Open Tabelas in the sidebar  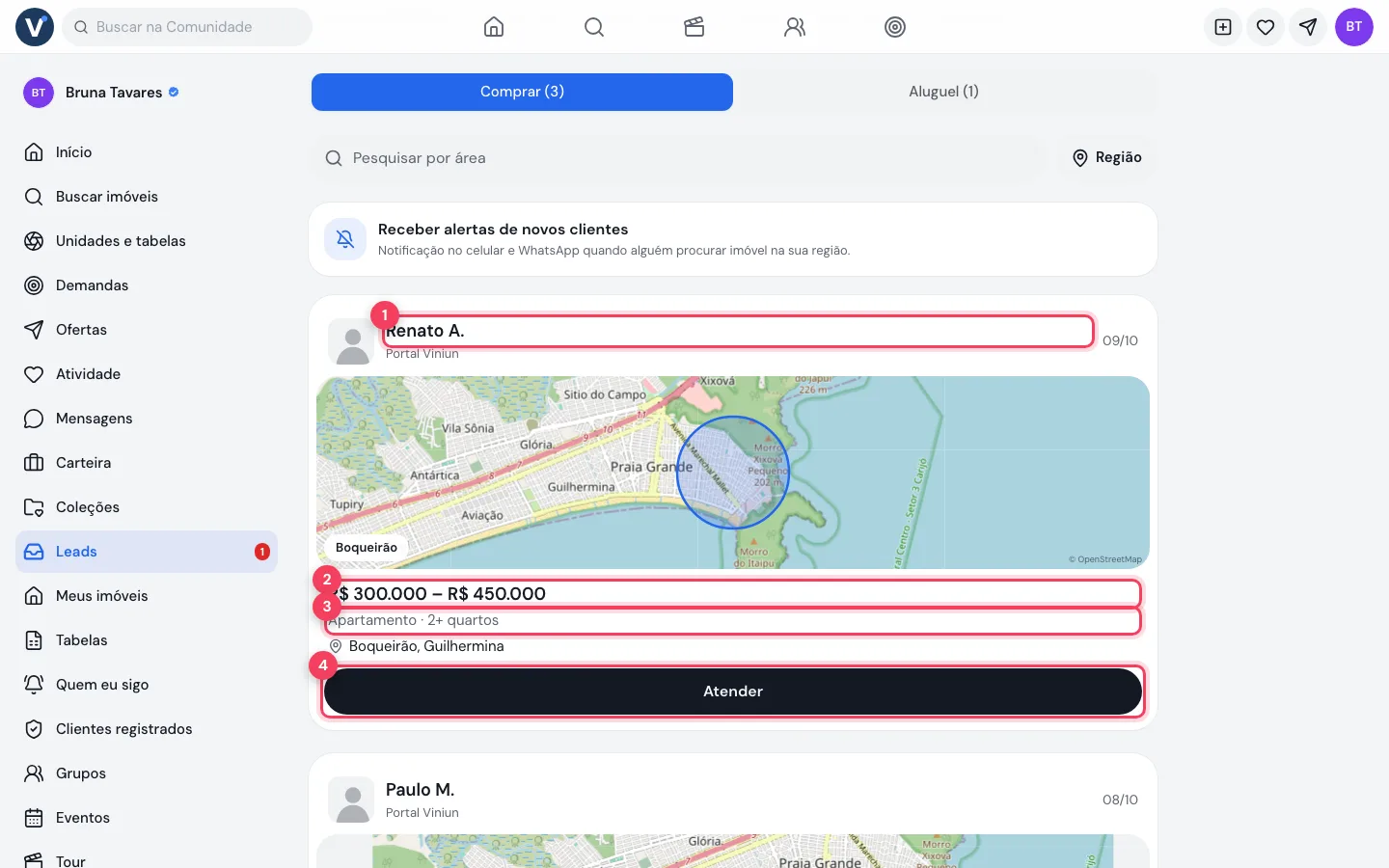(x=147, y=640)
